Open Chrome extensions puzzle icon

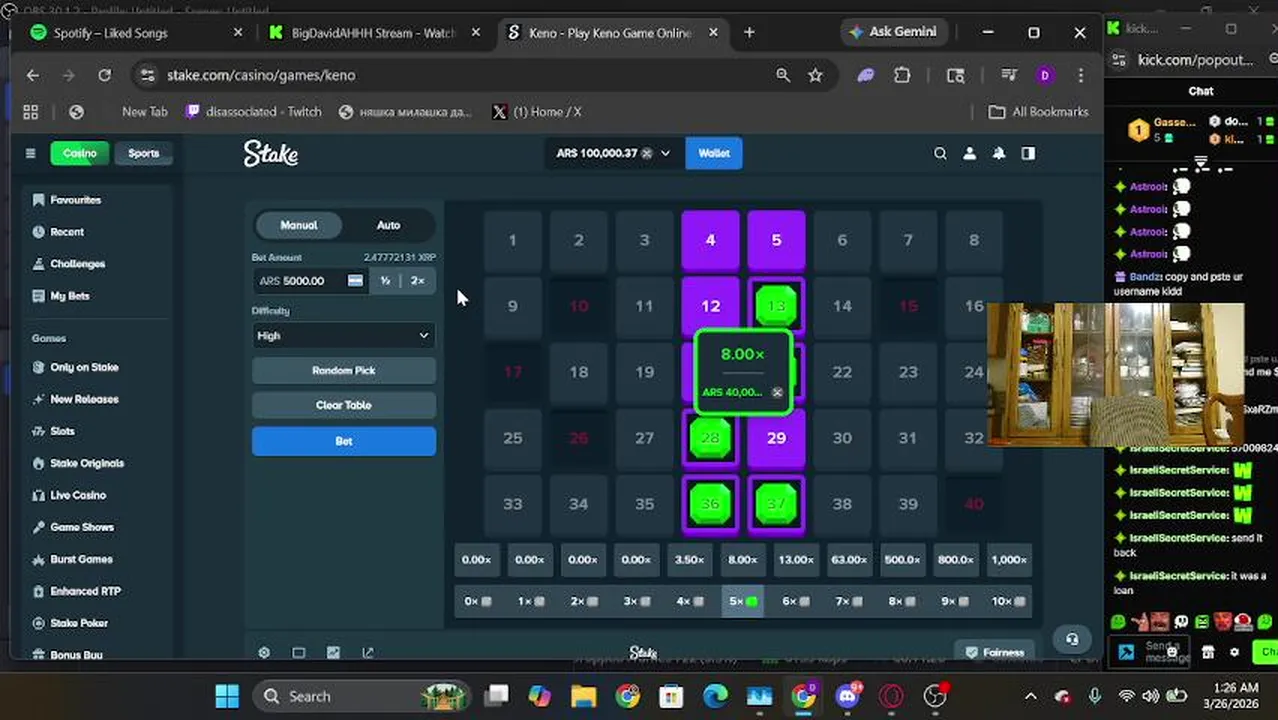[x=902, y=75]
